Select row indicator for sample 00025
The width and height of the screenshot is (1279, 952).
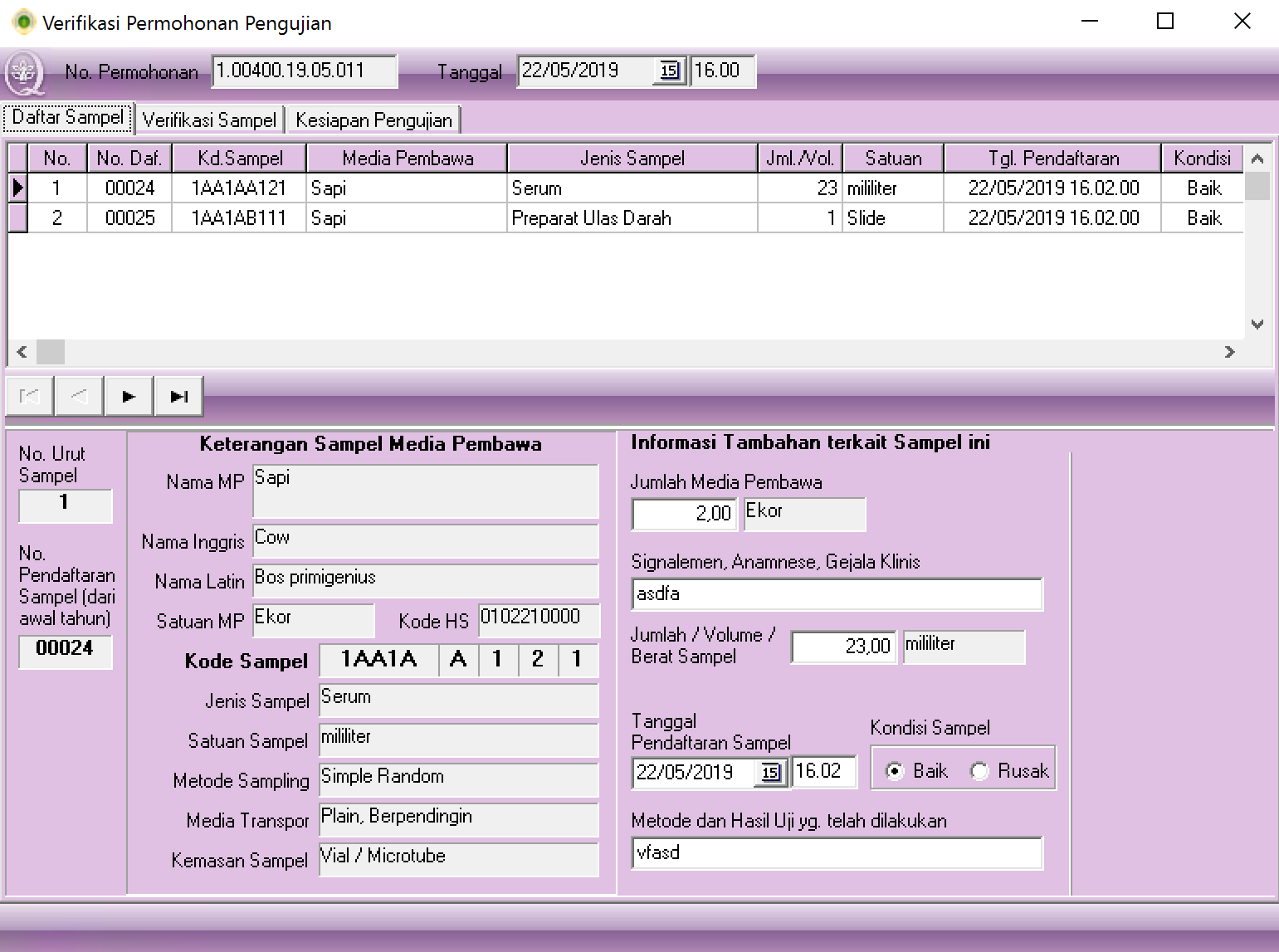click(x=17, y=218)
